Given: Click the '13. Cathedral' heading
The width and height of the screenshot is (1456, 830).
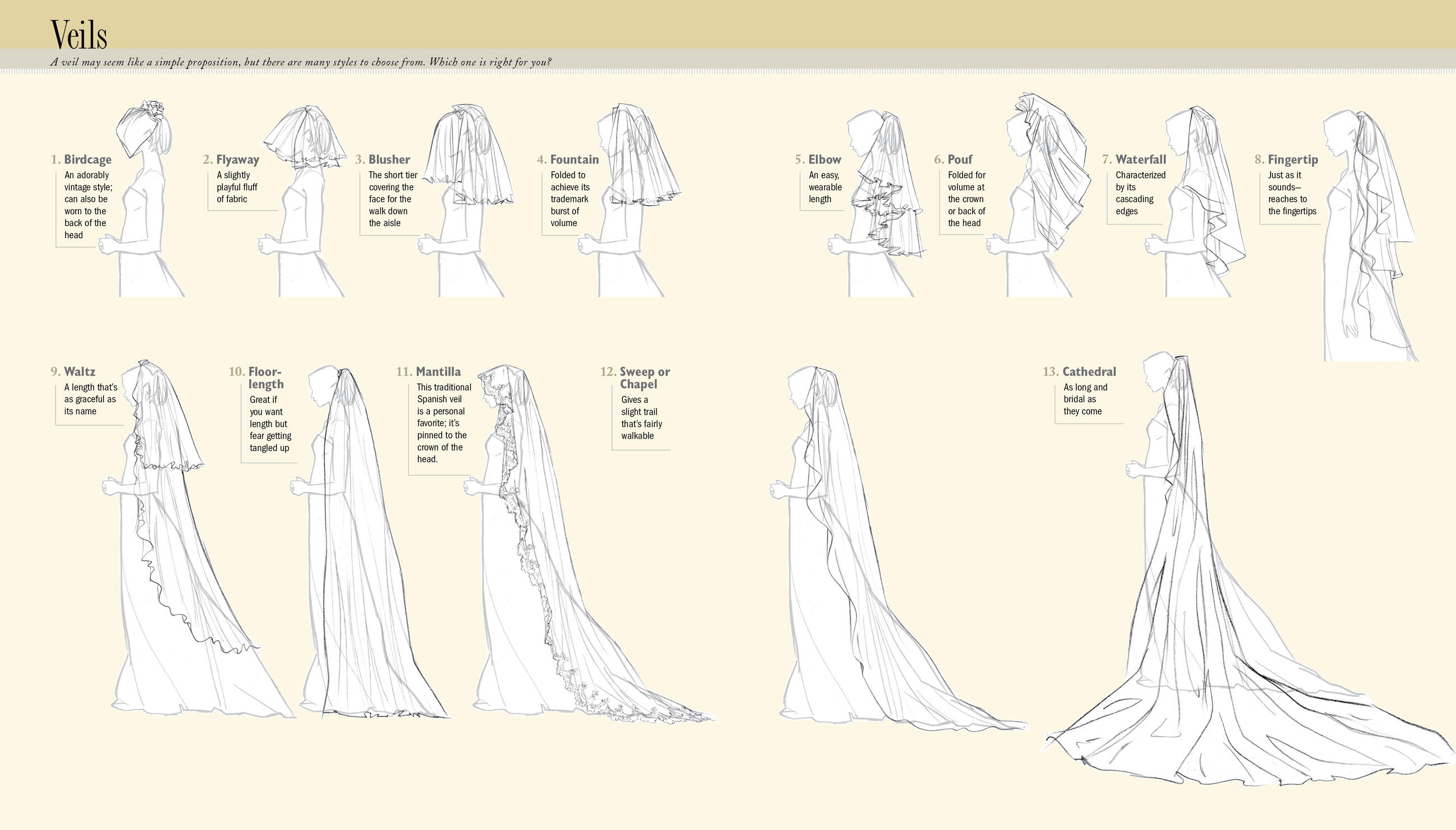Looking at the screenshot, I should click(x=1080, y=372).
